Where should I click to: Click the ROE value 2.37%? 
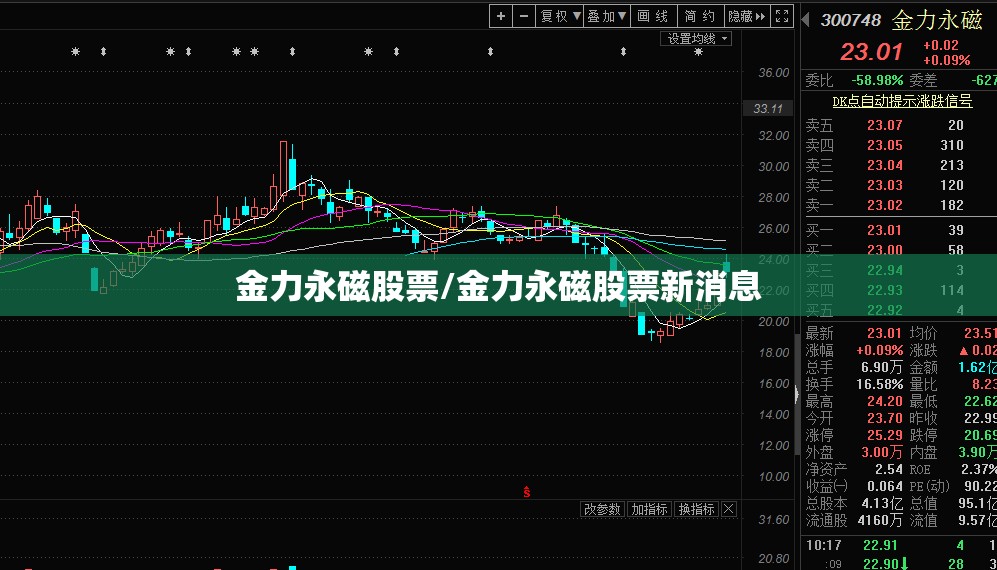(980, 469)
